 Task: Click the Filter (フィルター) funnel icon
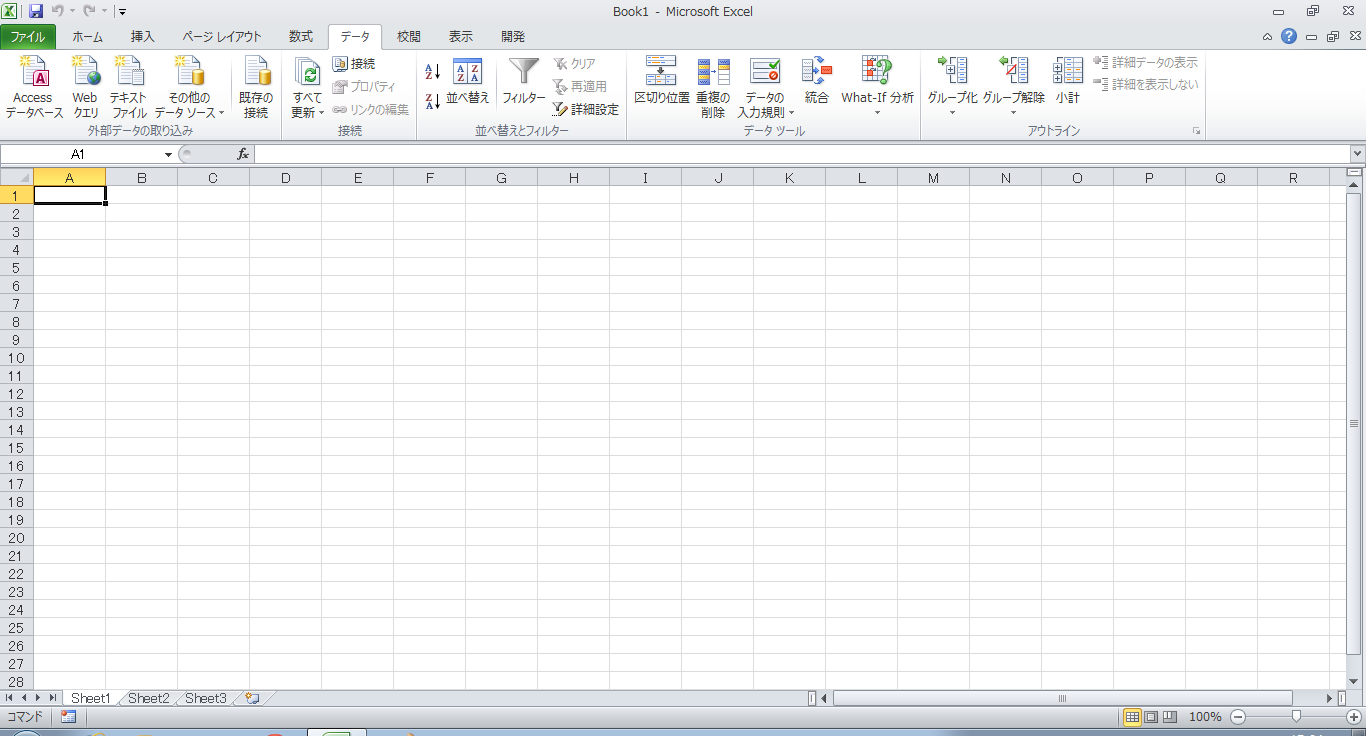pyautogui.click(x=523, y=73)
